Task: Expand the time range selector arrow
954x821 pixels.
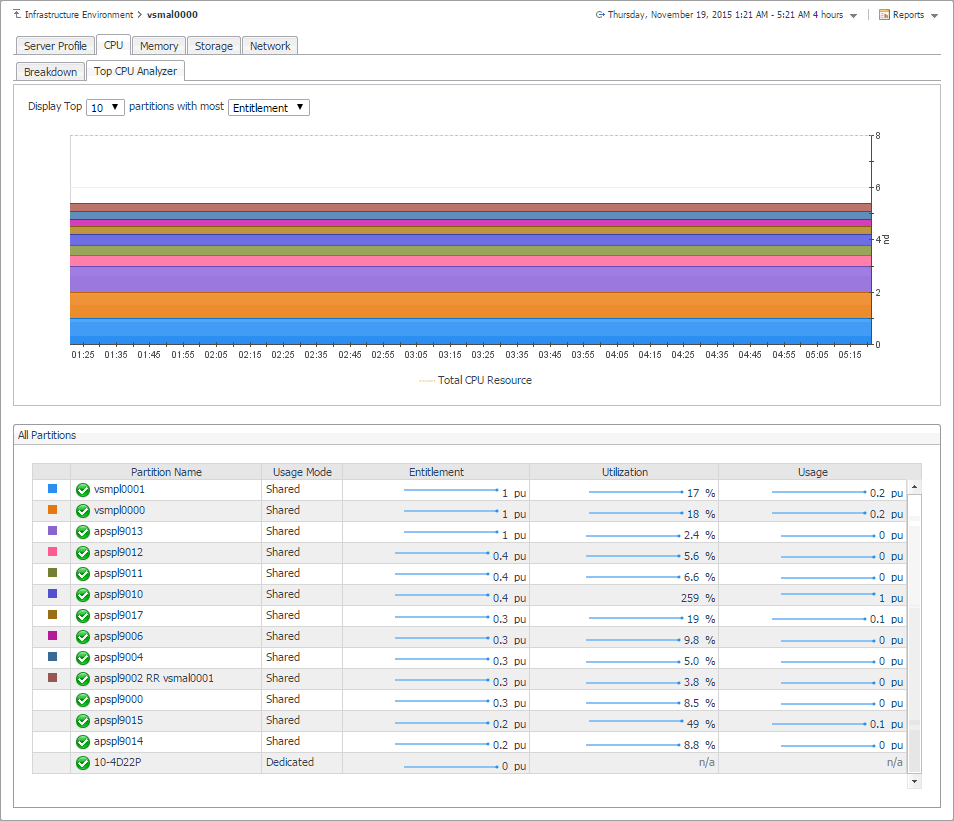Action: [x=853, y=16]
